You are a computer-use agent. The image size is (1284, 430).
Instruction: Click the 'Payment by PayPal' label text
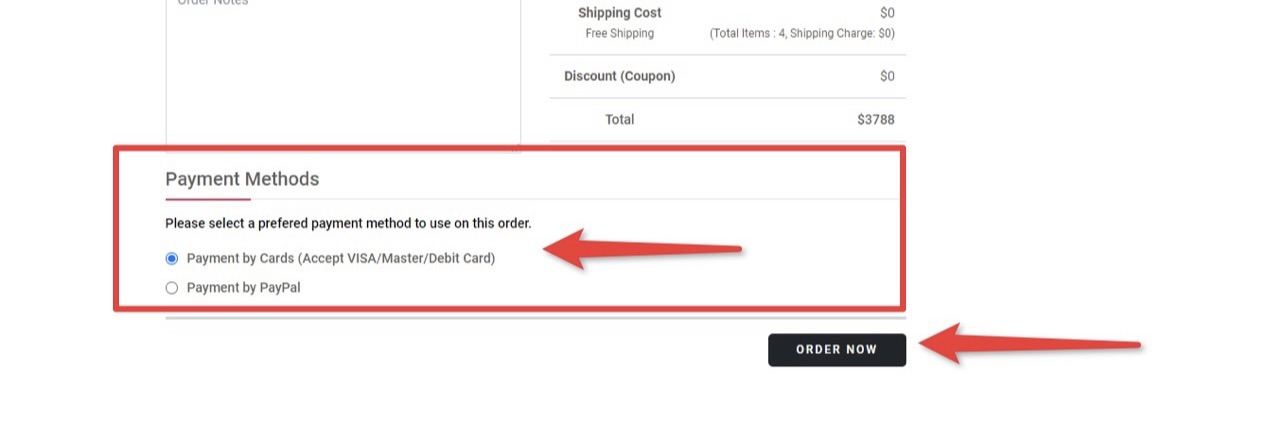click(x=243, y=288)
